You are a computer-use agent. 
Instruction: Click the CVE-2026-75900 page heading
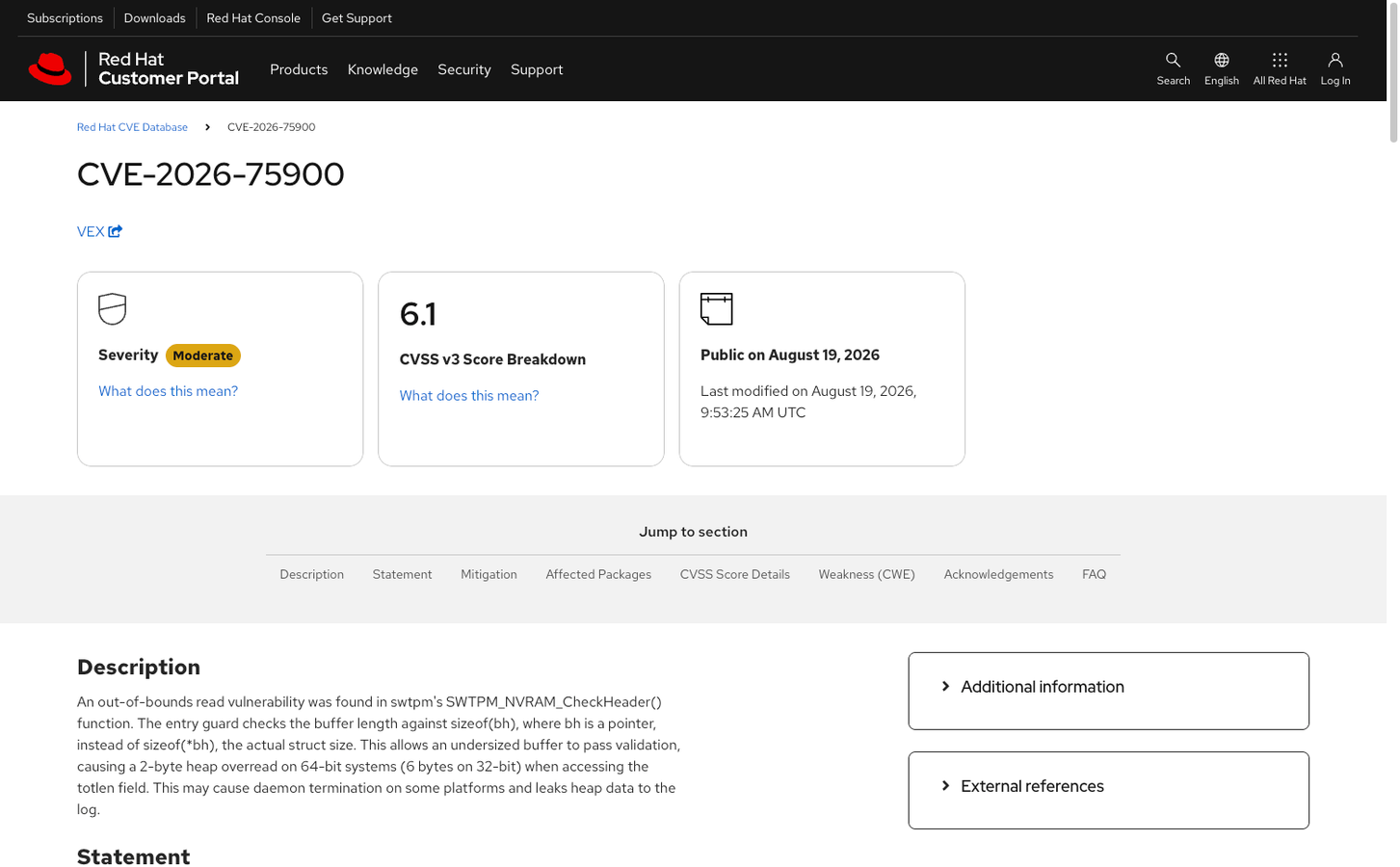click(x=210, y=174)
